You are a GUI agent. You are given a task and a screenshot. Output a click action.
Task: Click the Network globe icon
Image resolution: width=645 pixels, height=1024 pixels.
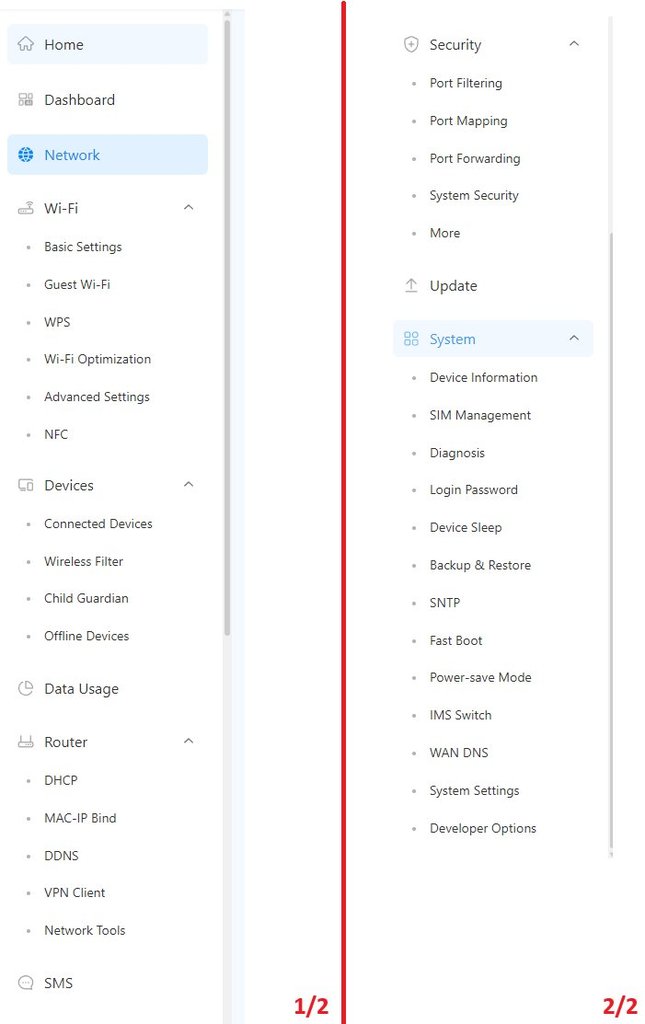(x=26, y=155)
